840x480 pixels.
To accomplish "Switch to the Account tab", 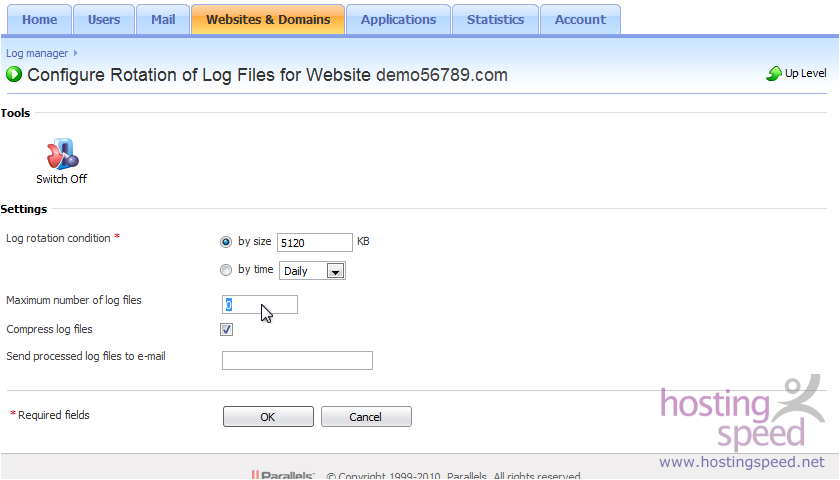I will (580, 19).
